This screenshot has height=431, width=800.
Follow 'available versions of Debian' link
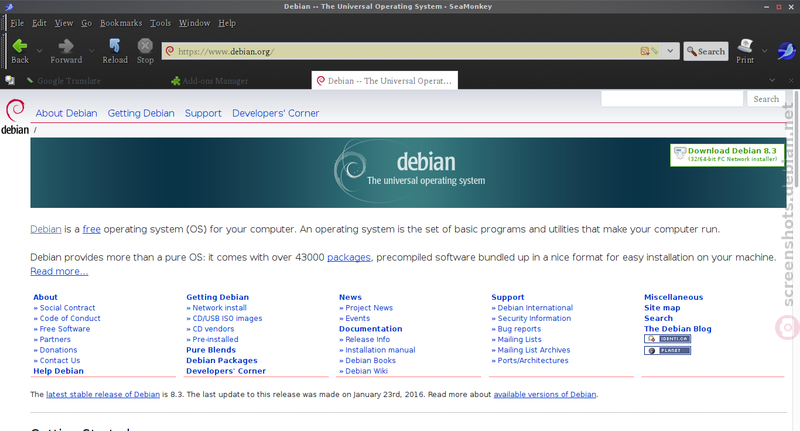[545, 395]
